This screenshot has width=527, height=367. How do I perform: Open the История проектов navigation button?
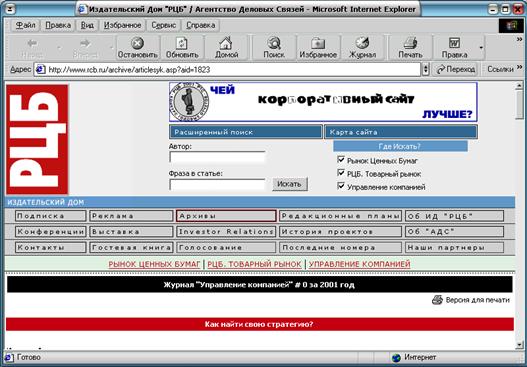[340, 232]
